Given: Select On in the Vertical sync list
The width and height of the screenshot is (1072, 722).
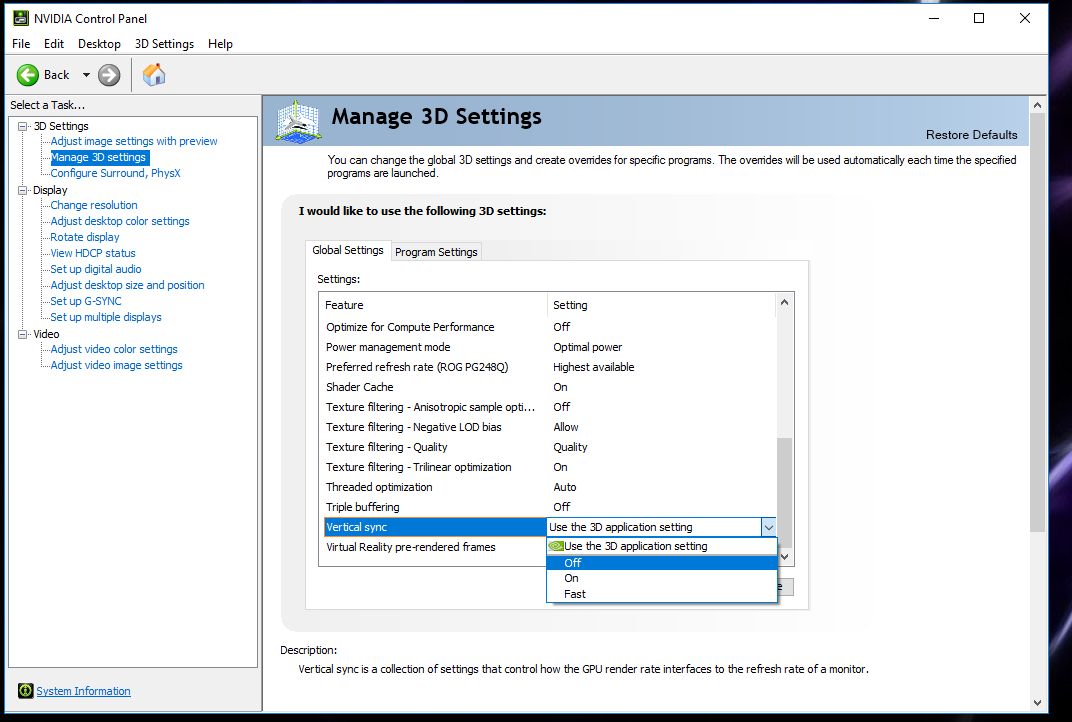Looking at the screenshot, I should 662,578.
